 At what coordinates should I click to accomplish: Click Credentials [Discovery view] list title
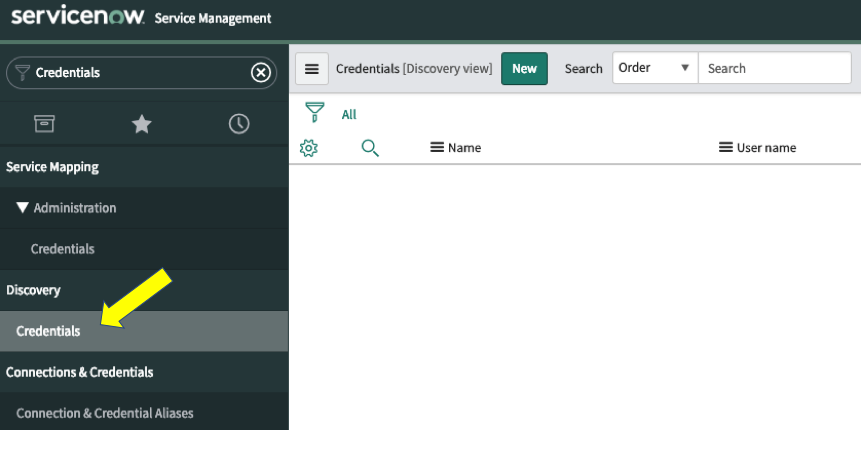pyautogui.click(x=414, y=69)
